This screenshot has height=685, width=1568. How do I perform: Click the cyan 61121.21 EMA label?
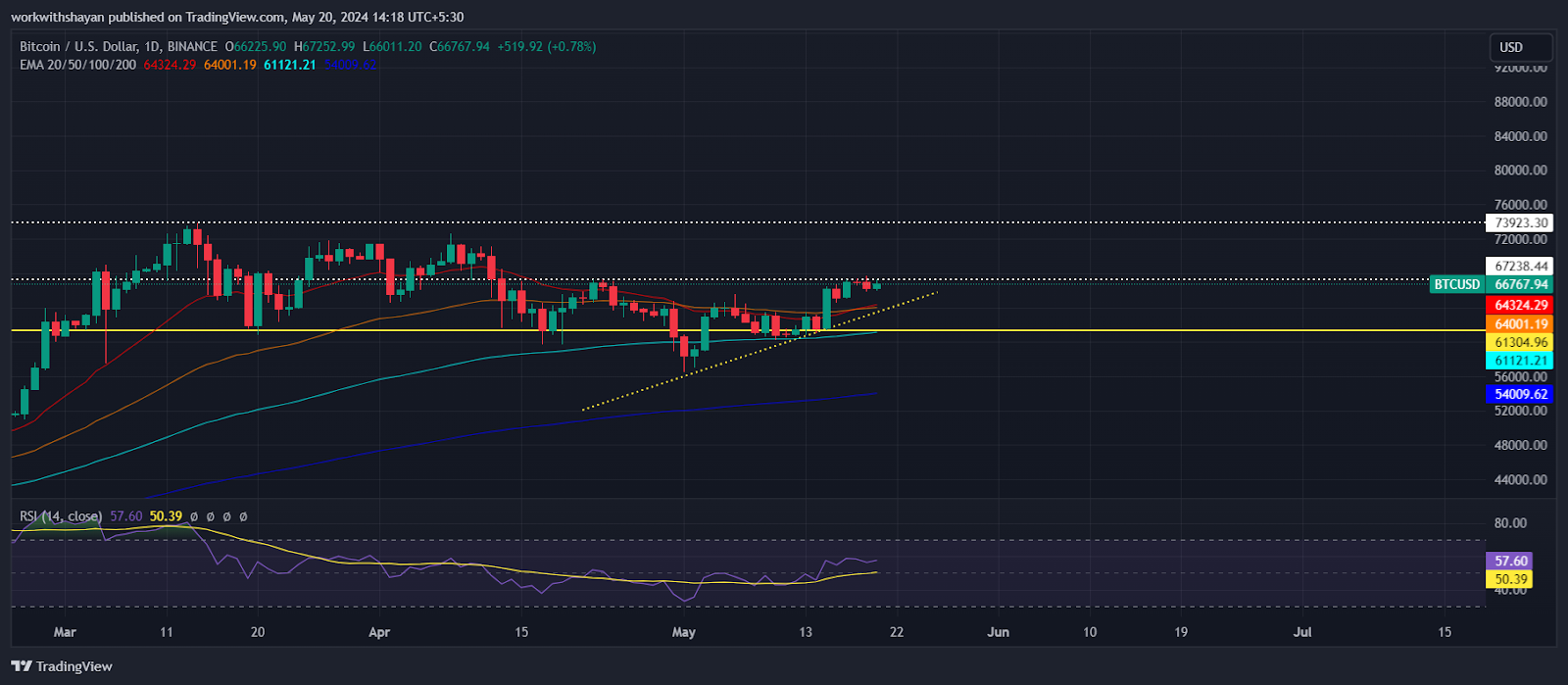point(1520,361)
